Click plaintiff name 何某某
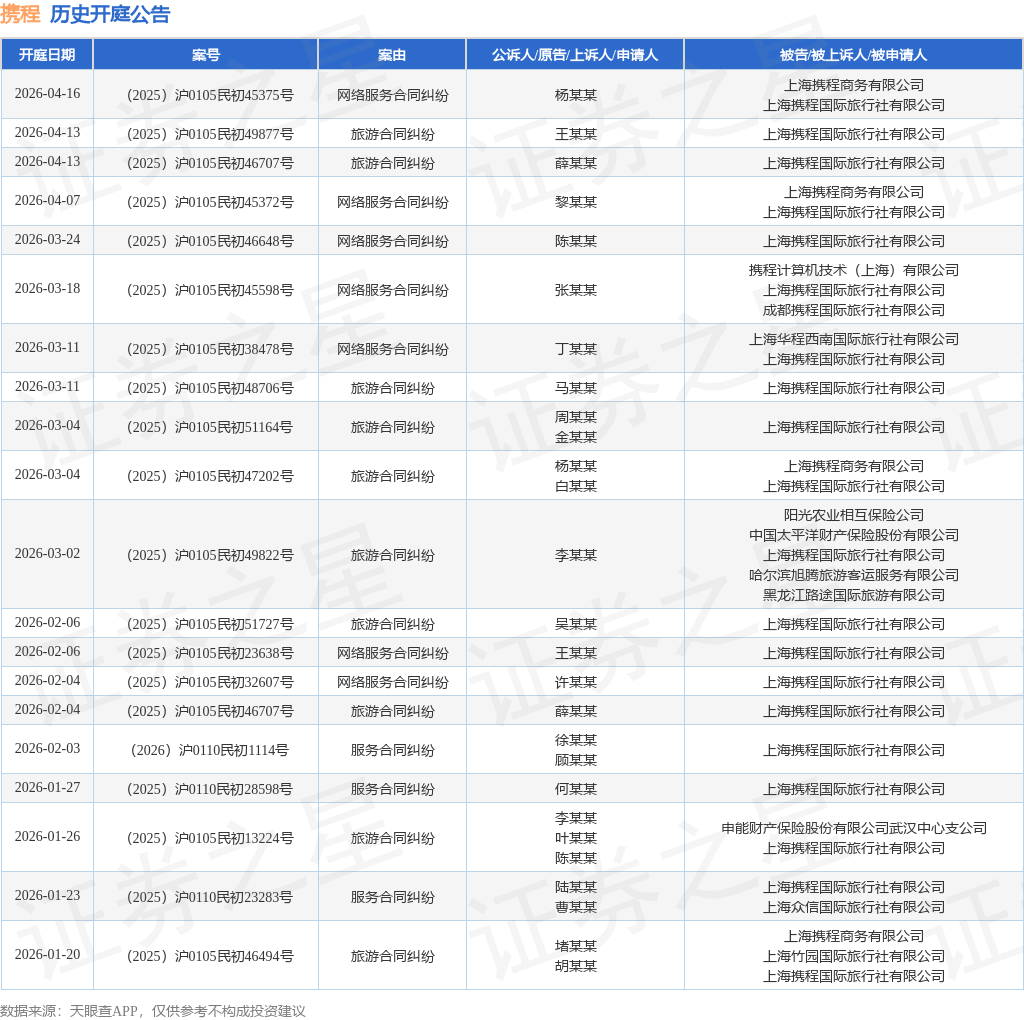The width and height of the screenshot is (1024, 1020). click(575, 789)
